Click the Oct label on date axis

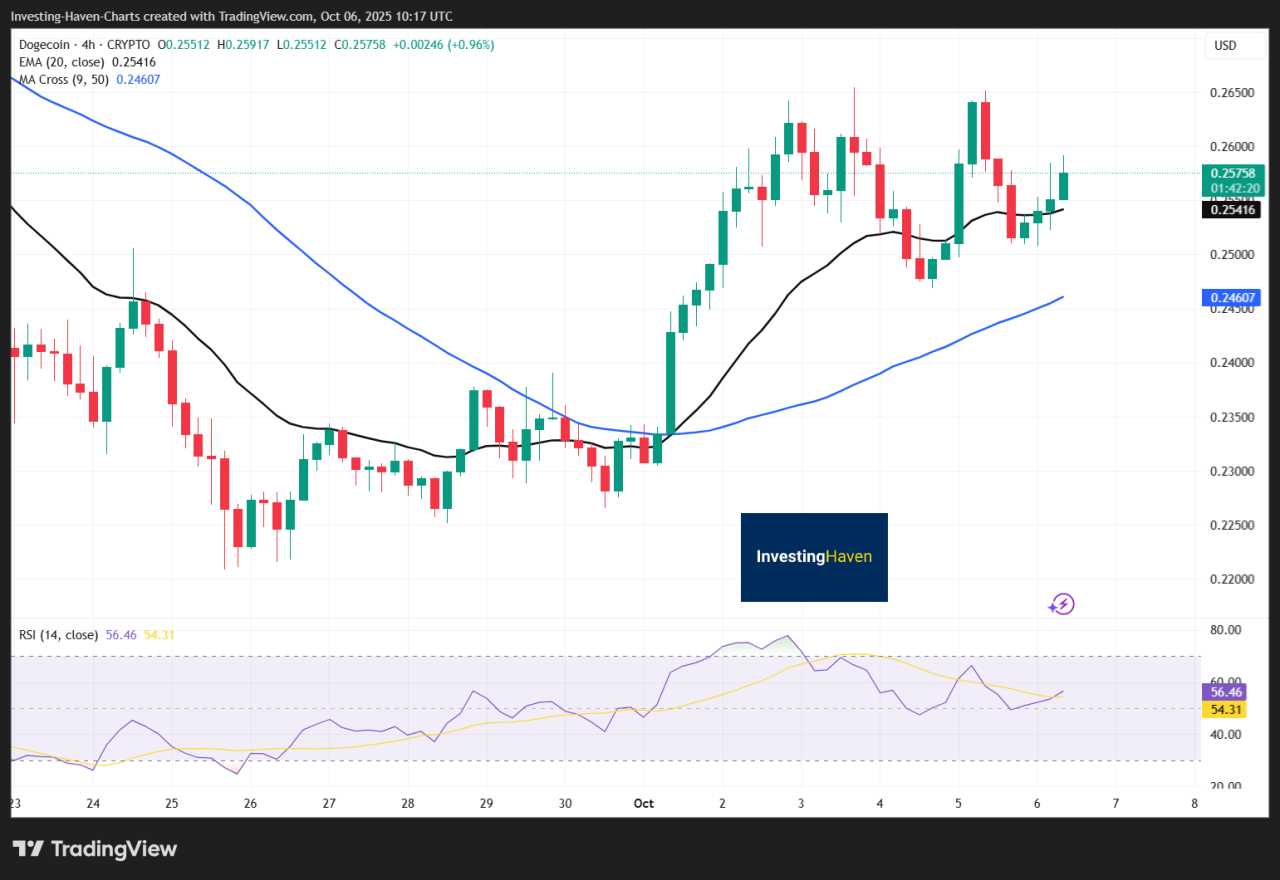(644, 803)
